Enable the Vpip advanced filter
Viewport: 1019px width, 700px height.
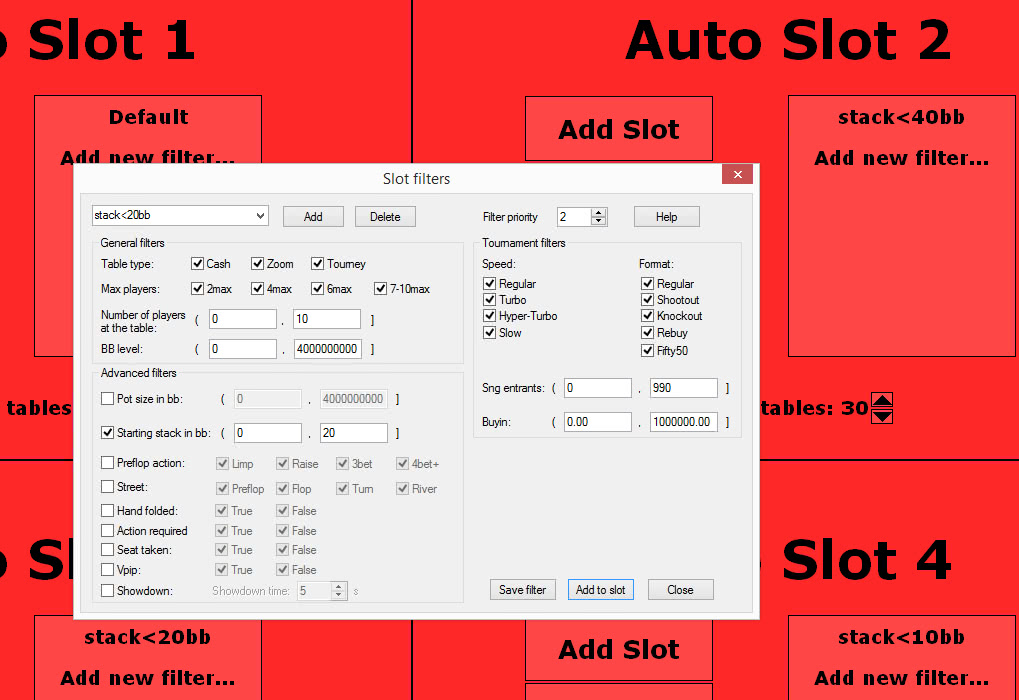pos(107,569)
